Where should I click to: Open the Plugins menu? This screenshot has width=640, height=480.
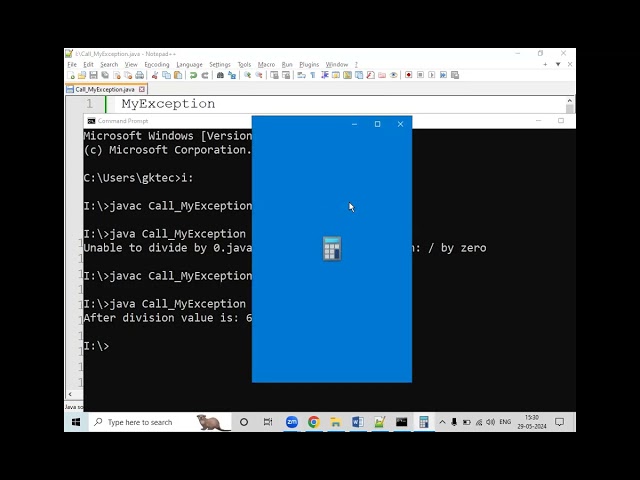click(x=309, y=64)
